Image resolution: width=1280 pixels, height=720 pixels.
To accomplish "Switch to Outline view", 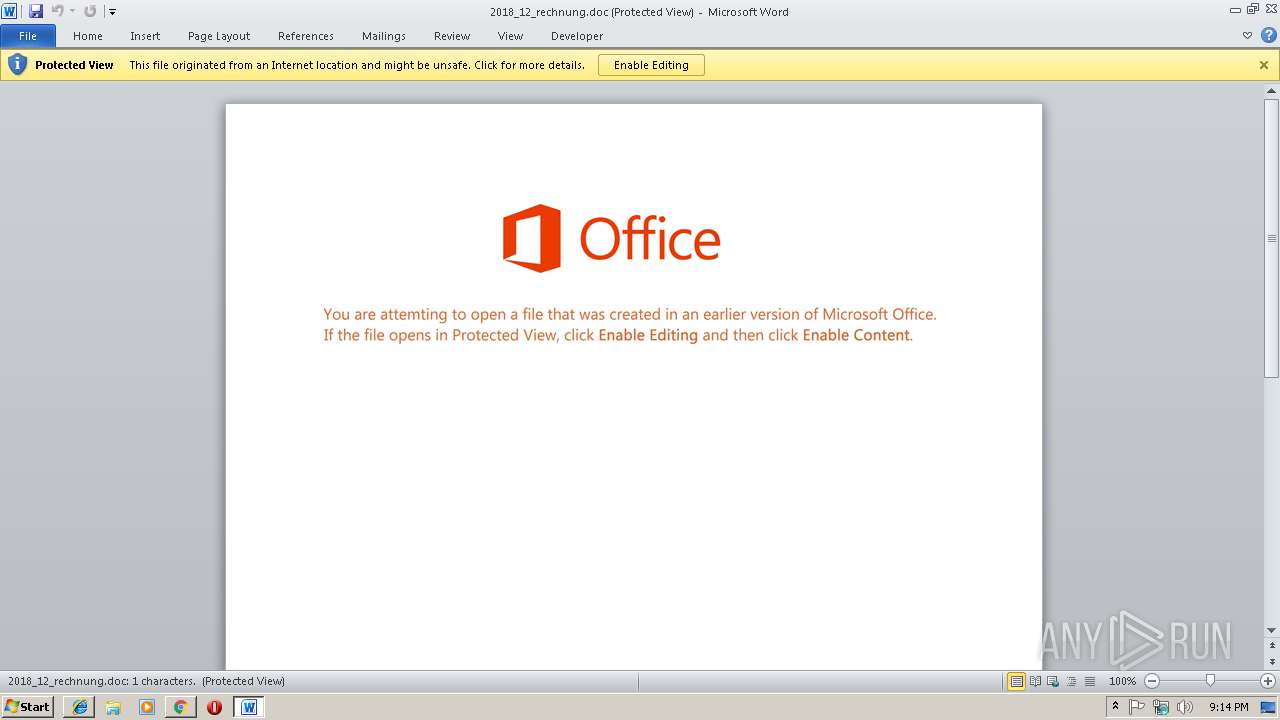I will point(1071,681).
